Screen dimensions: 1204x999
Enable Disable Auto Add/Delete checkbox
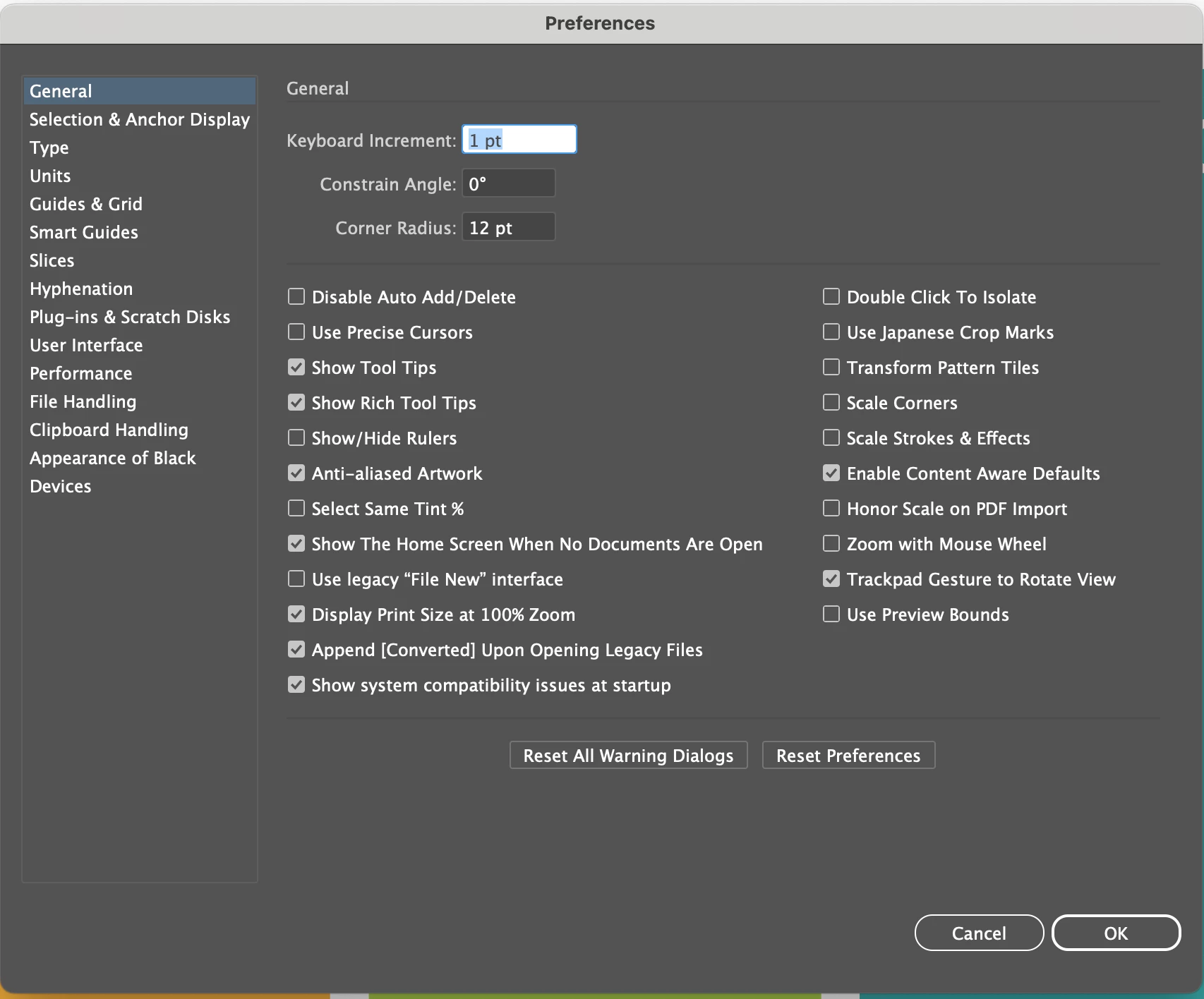[296, 296]
